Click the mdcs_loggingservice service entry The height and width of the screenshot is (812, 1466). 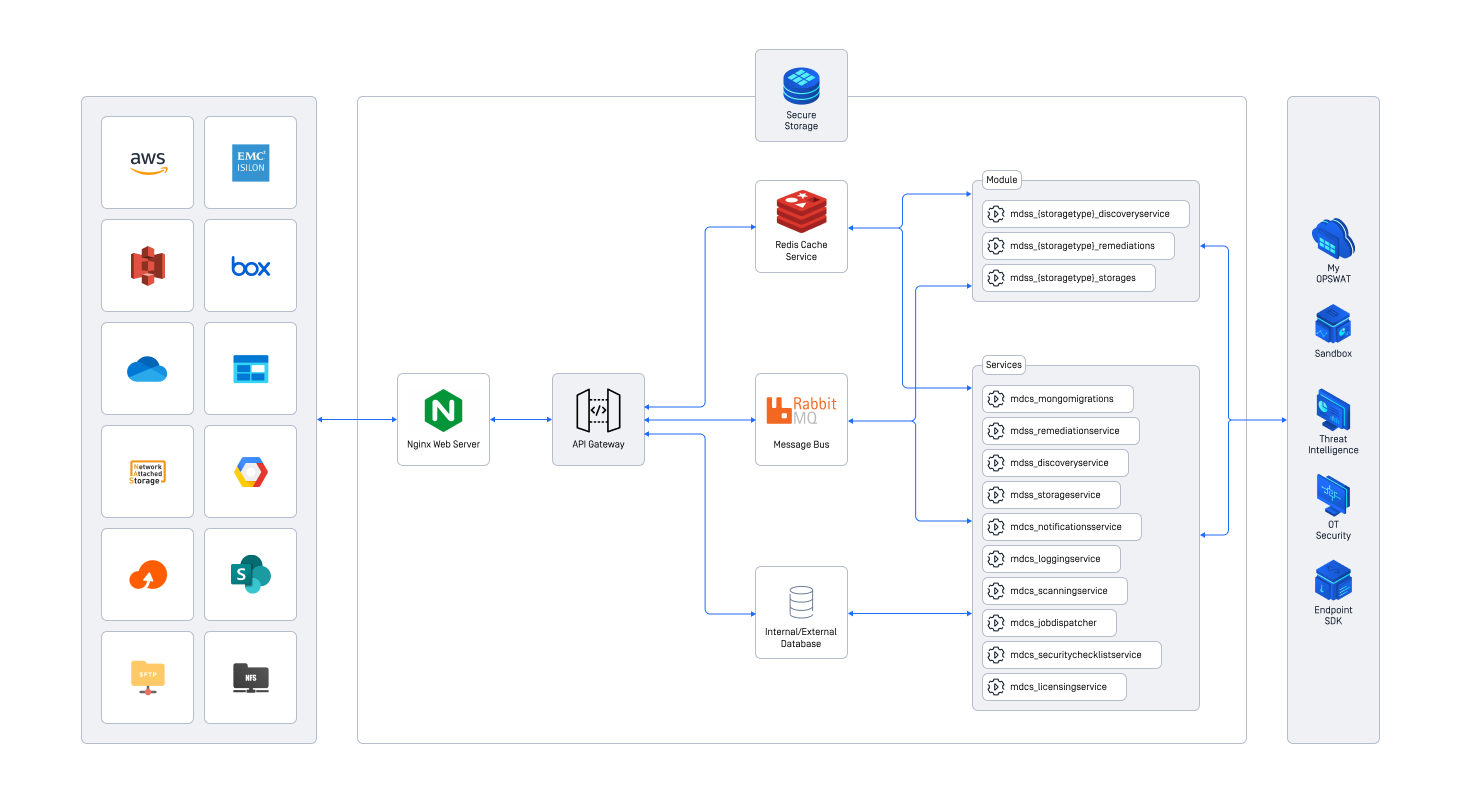click(x=1052, y=559)
